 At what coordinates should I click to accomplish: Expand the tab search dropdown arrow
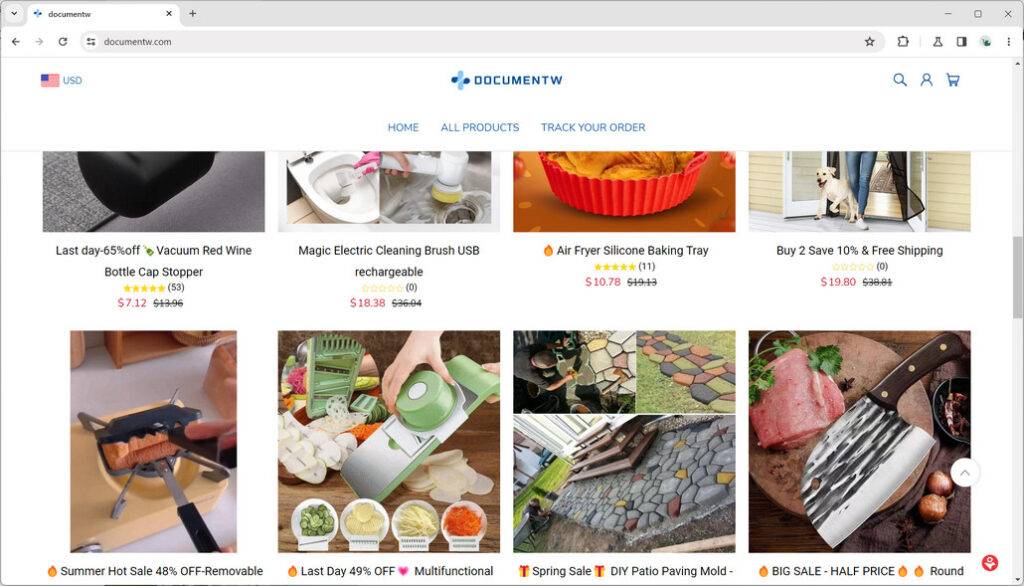pyautogui.click(x=14, y=13)
